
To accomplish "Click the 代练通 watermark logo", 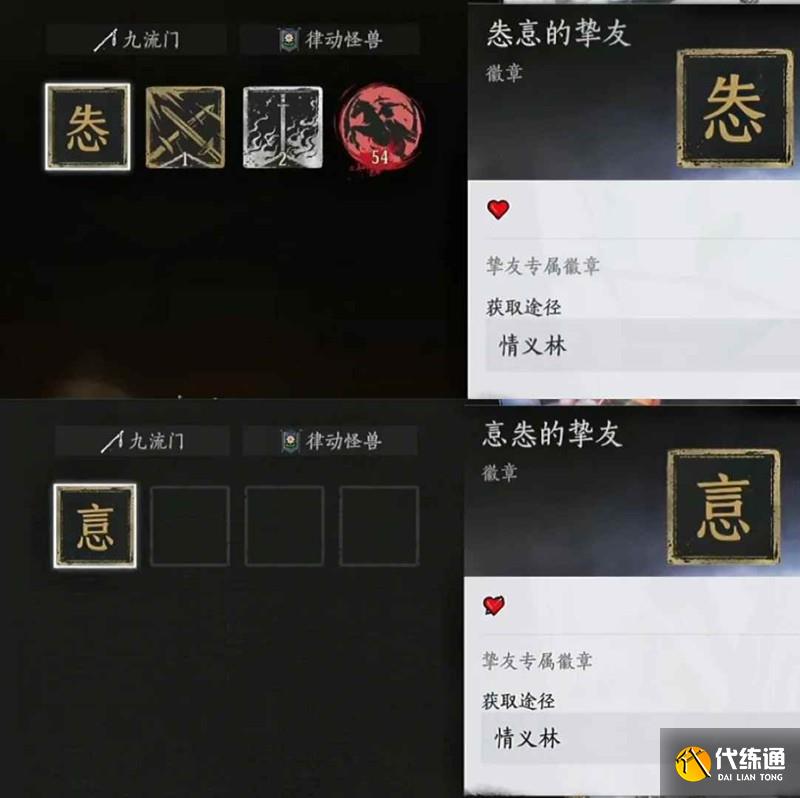I will 730,763.
